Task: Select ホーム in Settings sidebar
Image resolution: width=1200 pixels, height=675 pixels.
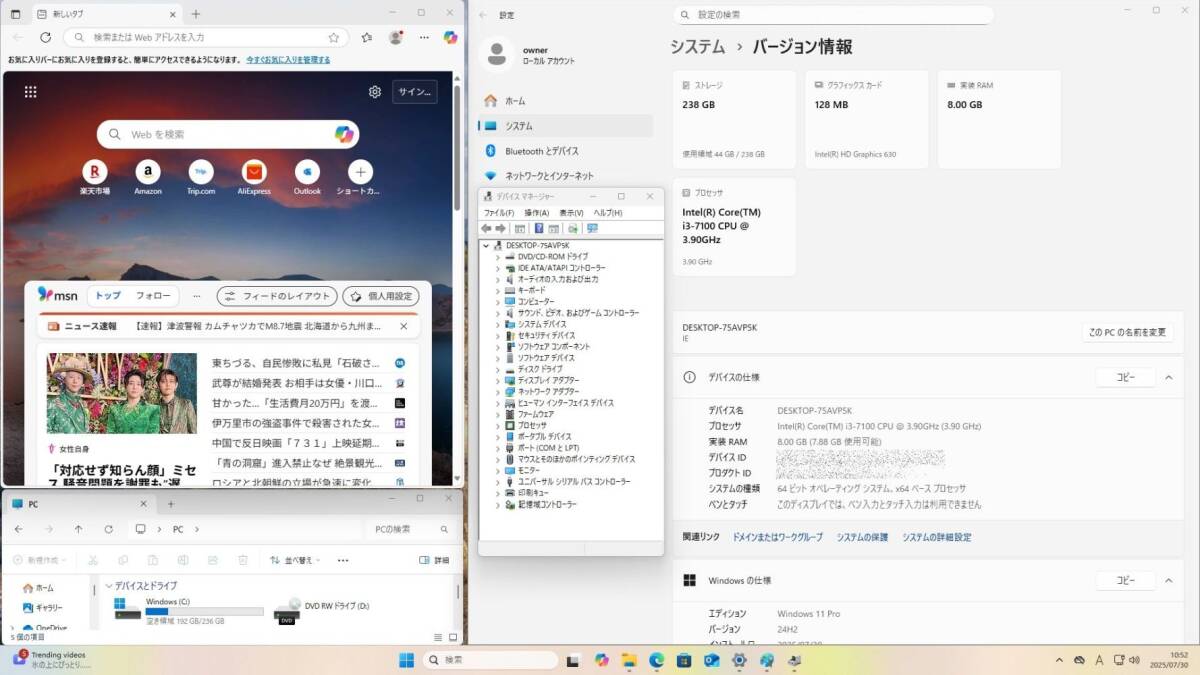Action: point(565,101)
